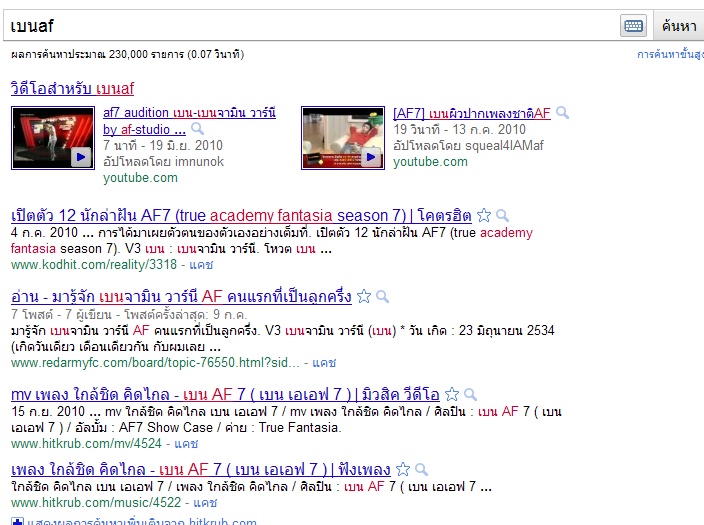Open the advanced search link at top right

[670, 55]
